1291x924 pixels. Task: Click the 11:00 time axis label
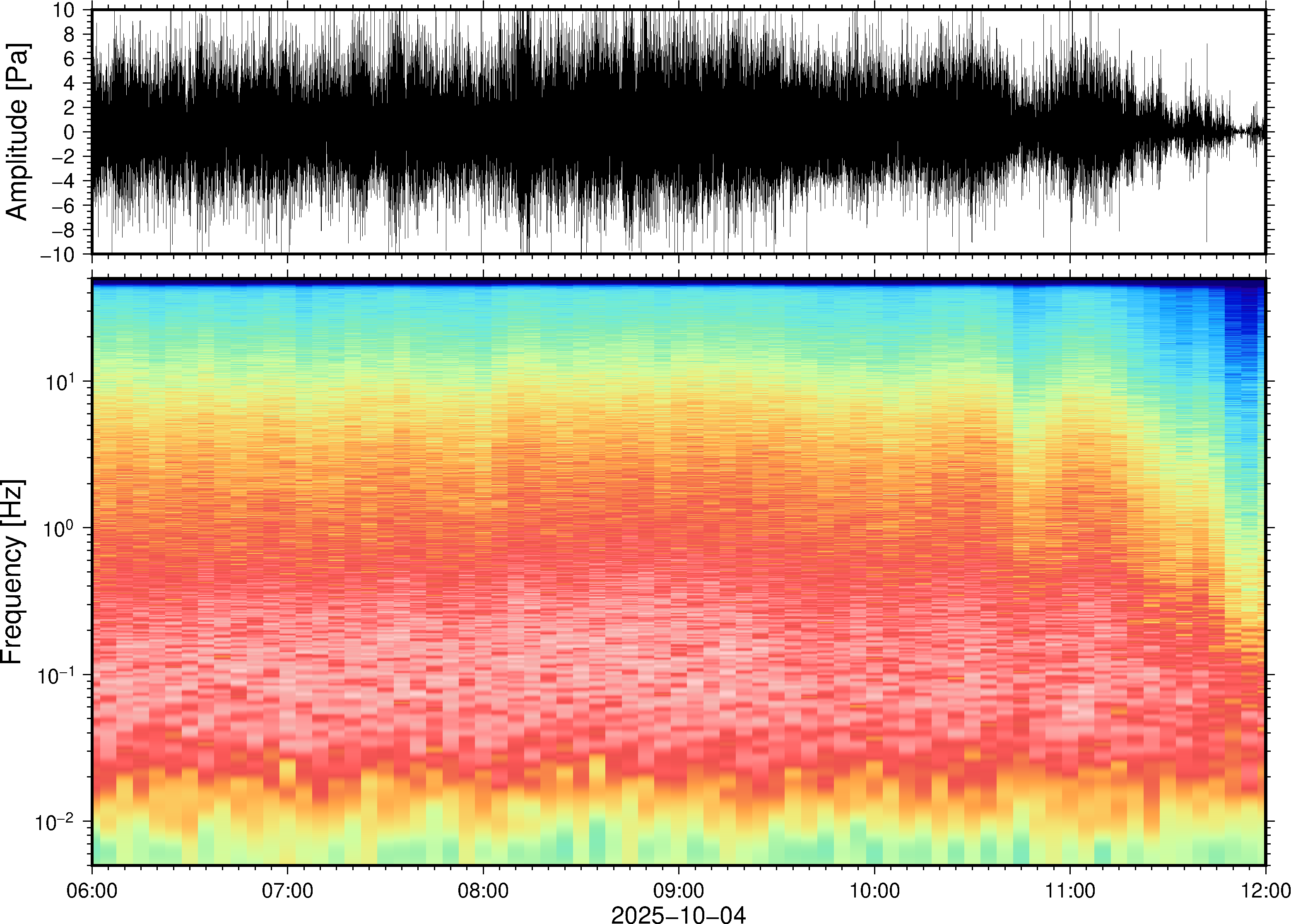pyautogui.click(x=1069, y=890)
